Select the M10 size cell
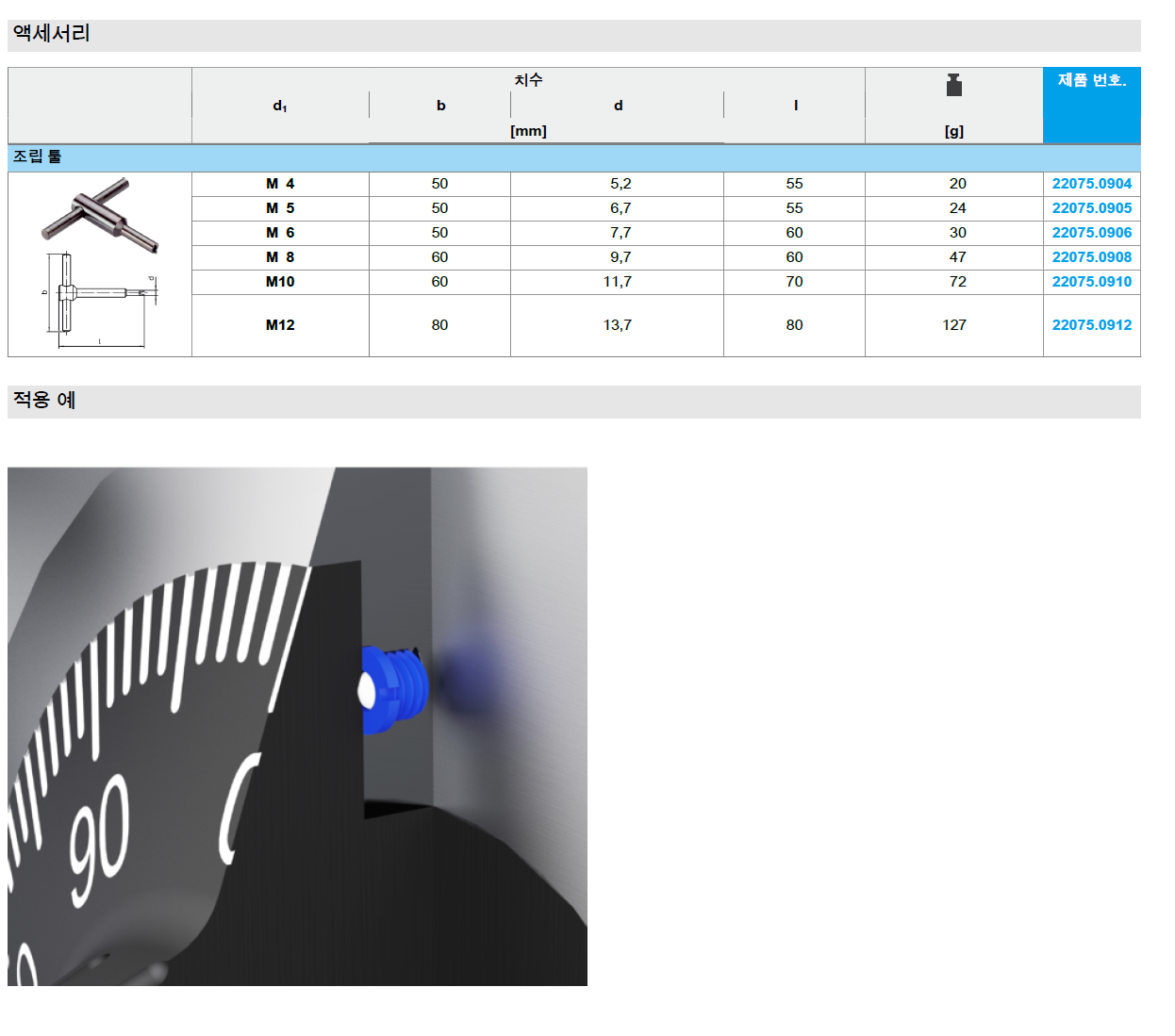1175x1036 pixels. click(x=280, y=282)
